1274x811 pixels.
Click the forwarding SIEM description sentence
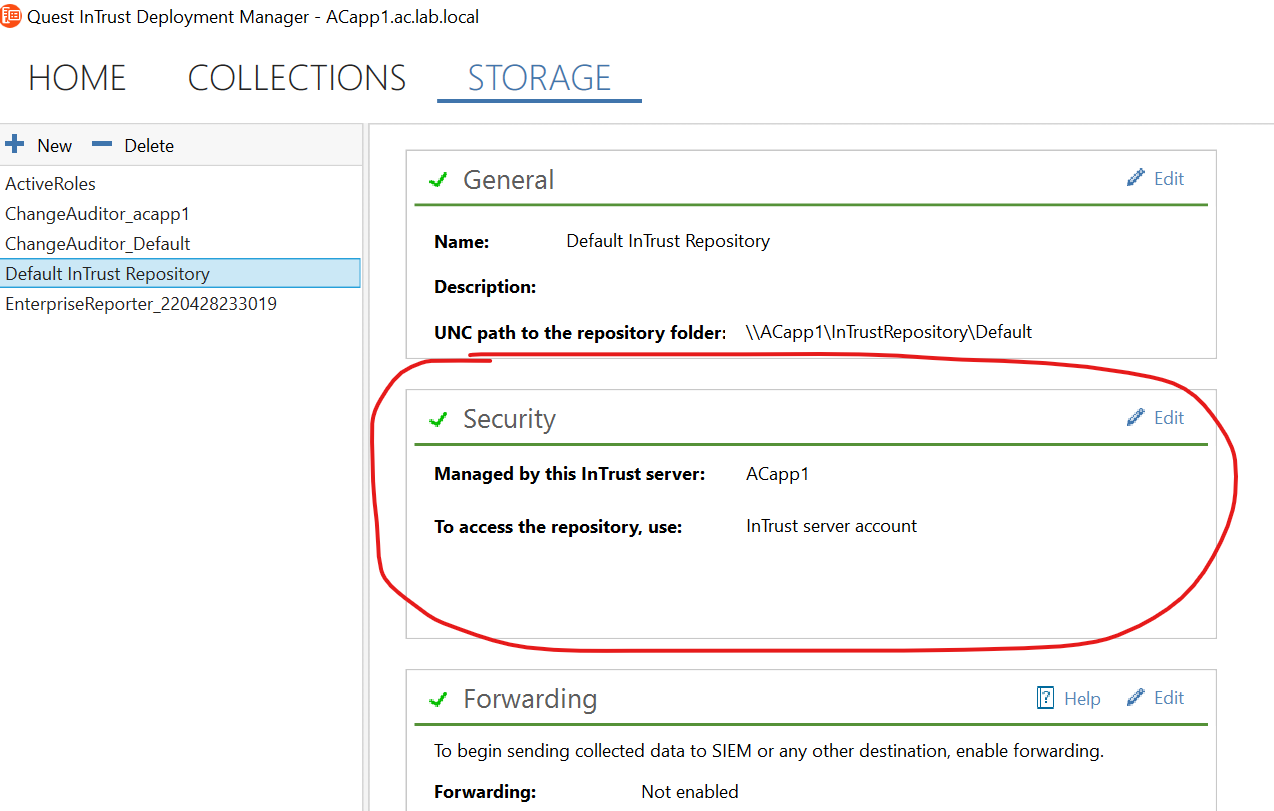pos(769,751)
